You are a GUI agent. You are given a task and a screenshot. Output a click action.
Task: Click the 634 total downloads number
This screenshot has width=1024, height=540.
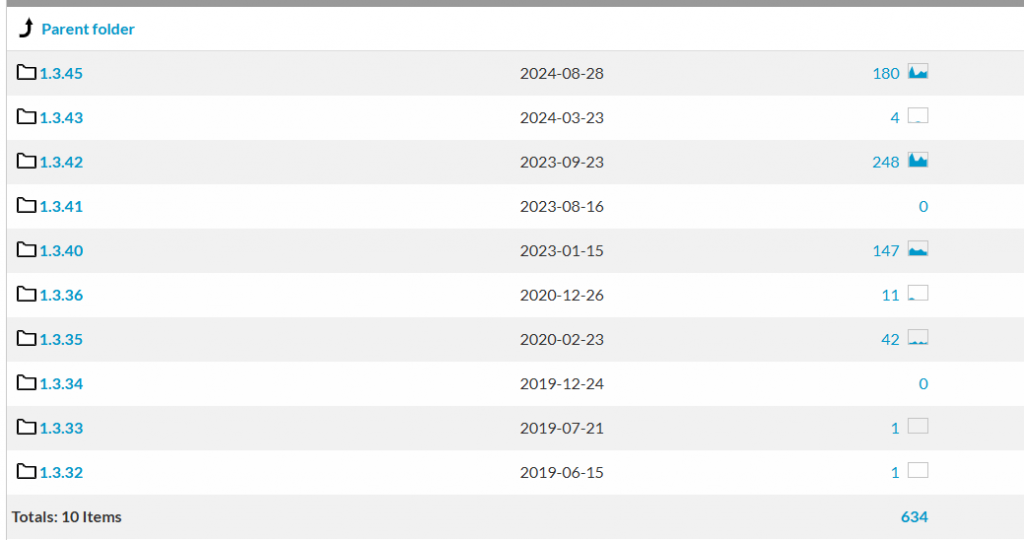pos(914,517)
